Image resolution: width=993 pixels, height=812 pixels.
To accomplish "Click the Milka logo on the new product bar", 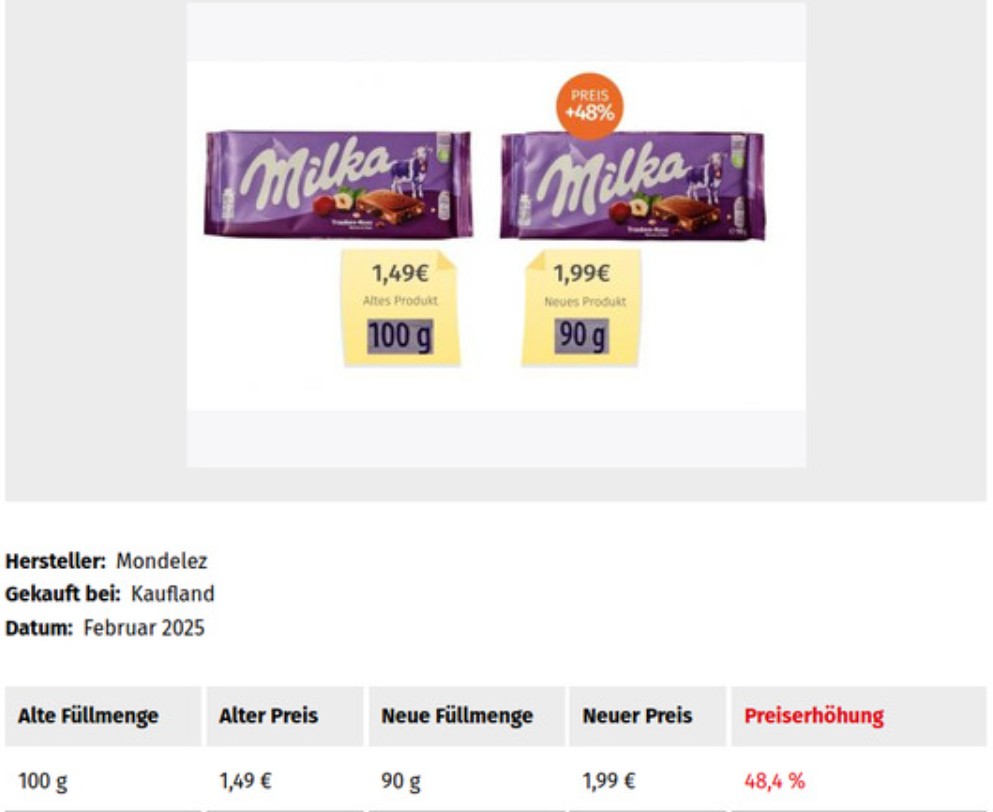I will [610, 172].
